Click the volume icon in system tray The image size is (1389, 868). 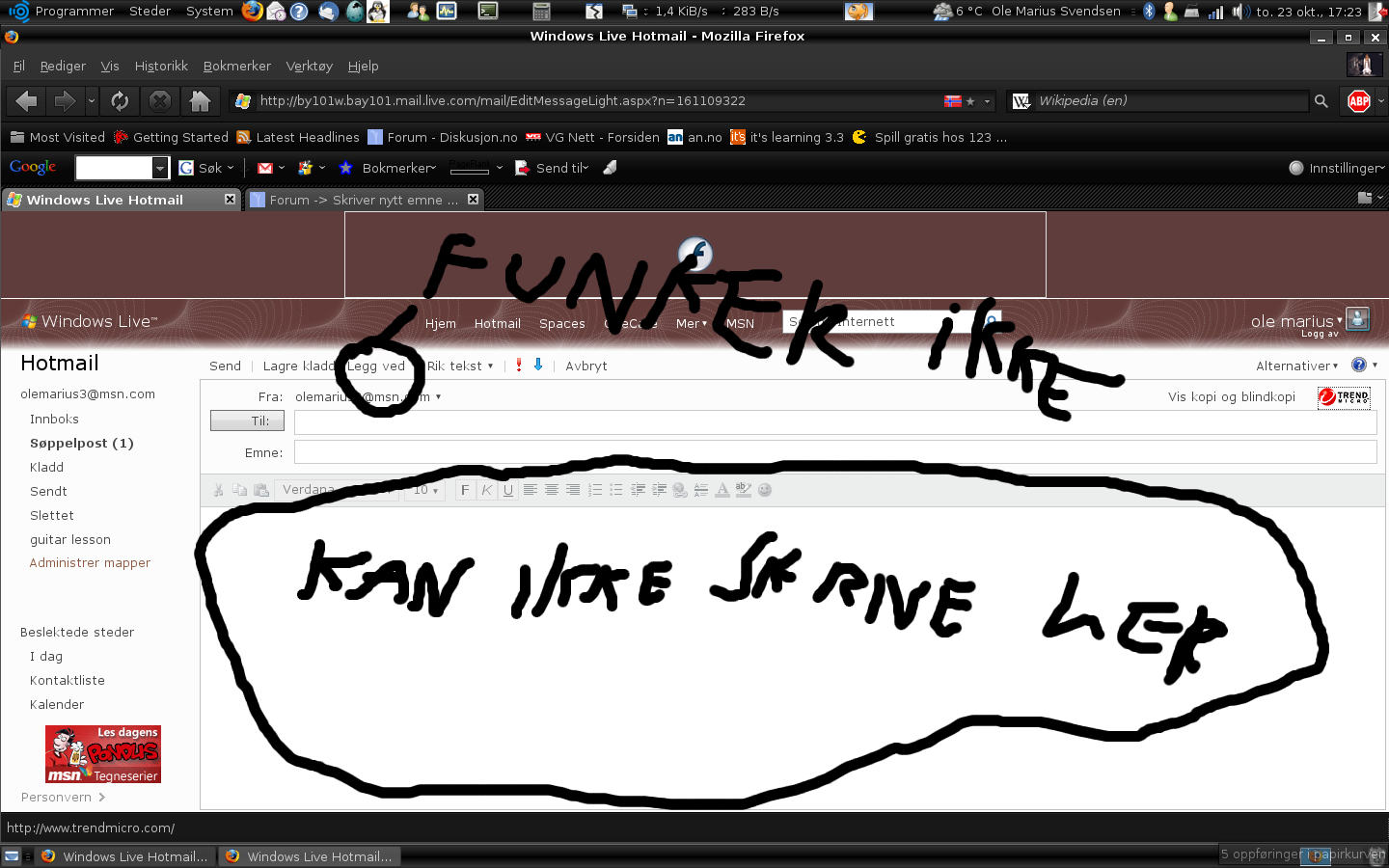tap(1240, 12)
